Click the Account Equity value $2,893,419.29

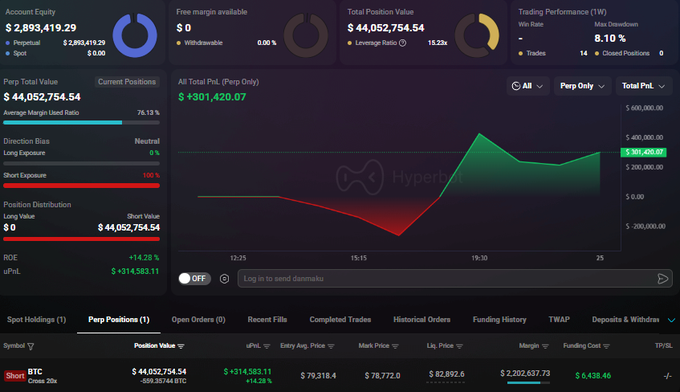[x=41, y=28]
